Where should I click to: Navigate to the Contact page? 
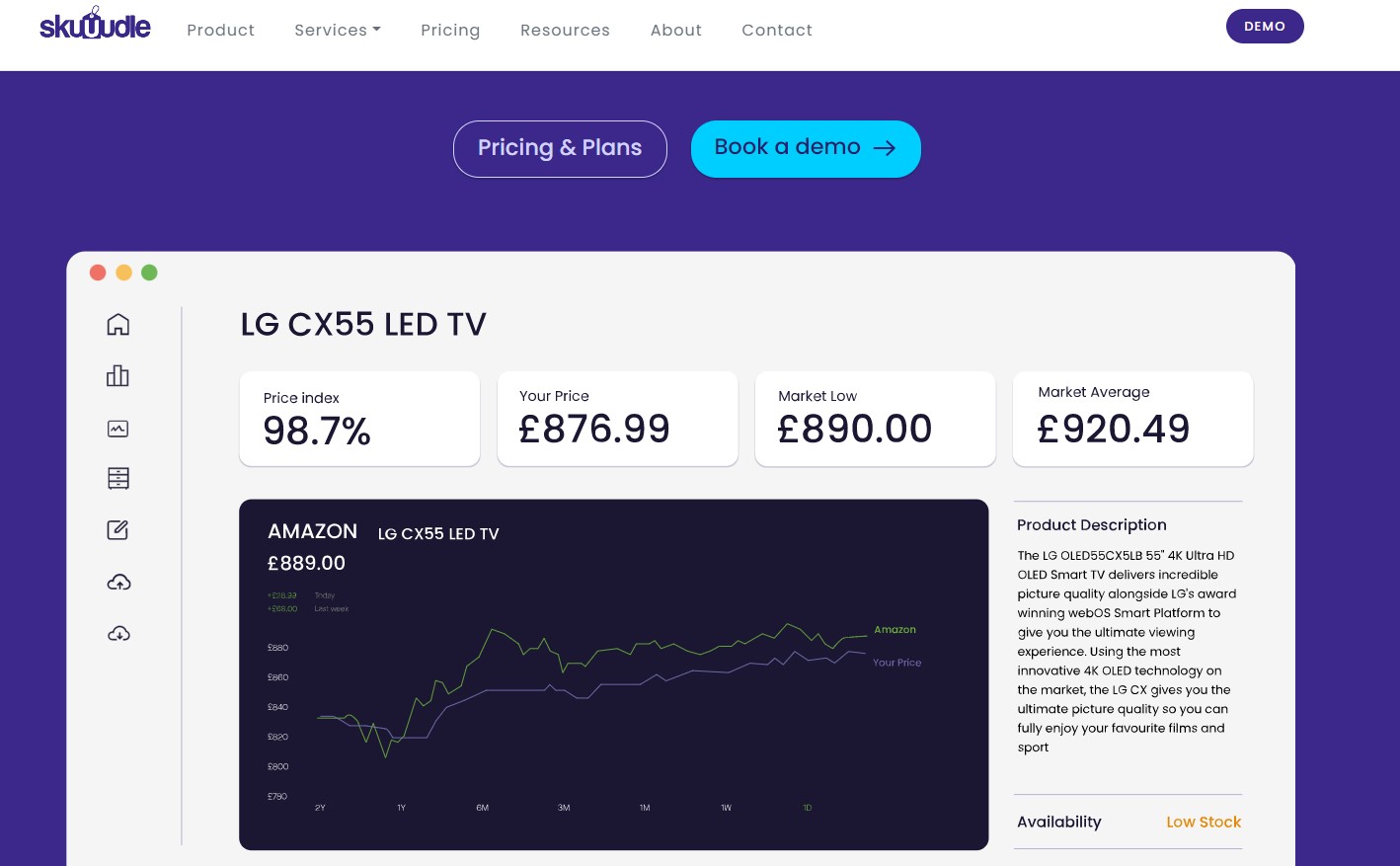[777, 30]
